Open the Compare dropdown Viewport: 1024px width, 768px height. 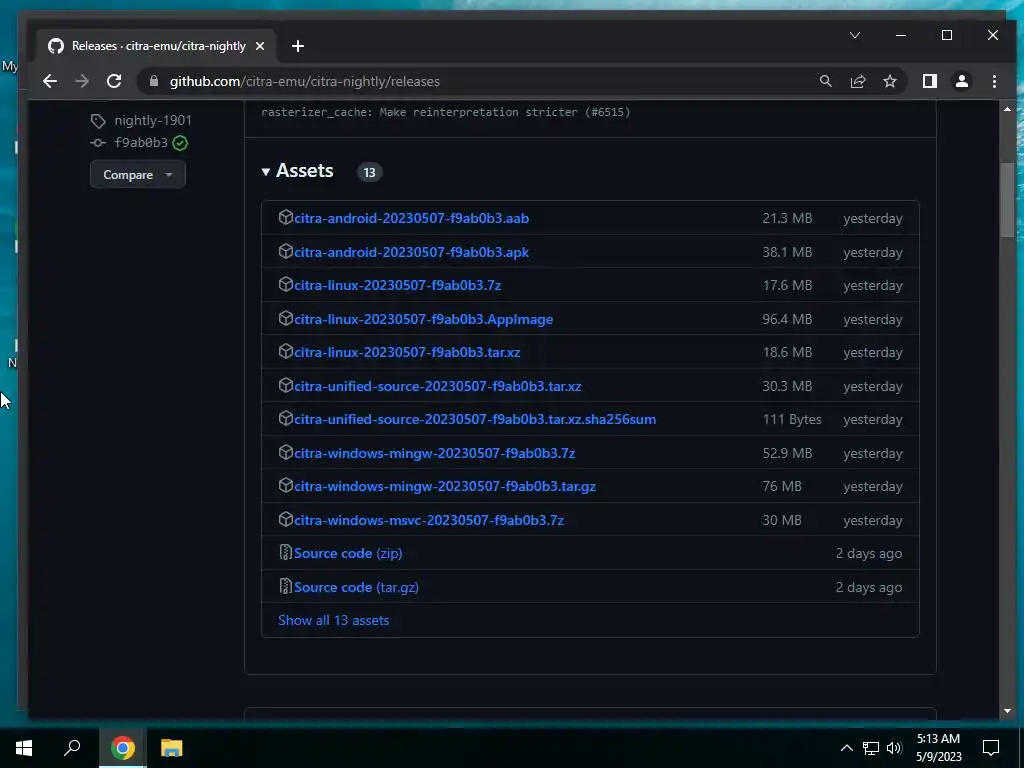point(138,175)
